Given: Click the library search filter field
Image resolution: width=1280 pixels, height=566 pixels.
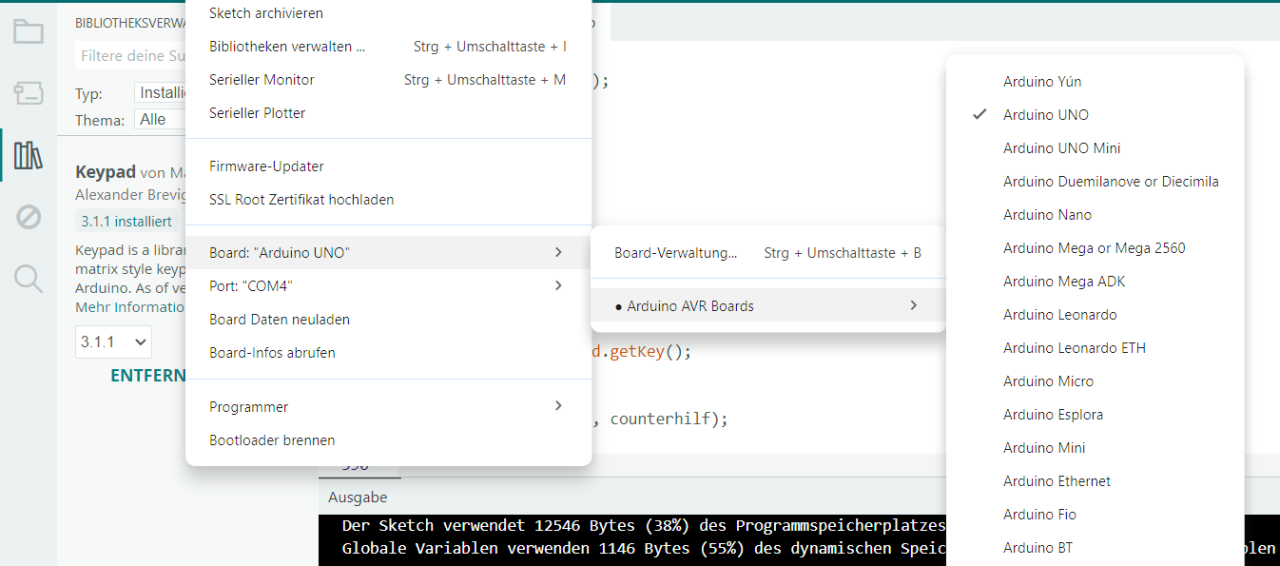Looking at the screenshot, I should (x=131, y=56).
